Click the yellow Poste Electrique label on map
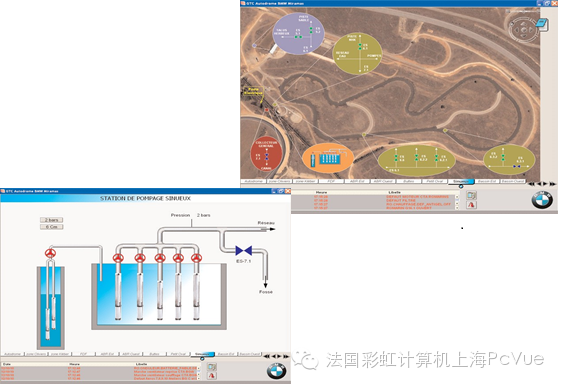Viewport: 561px width, 387px height. point(254,91)
